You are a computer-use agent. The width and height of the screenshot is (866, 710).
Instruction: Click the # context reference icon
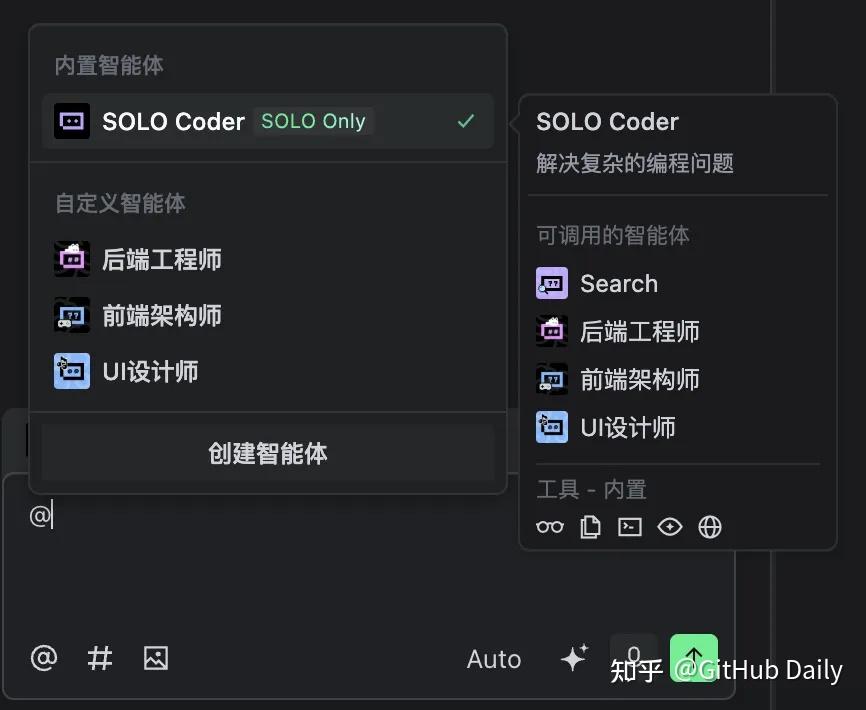coord(100,658)
